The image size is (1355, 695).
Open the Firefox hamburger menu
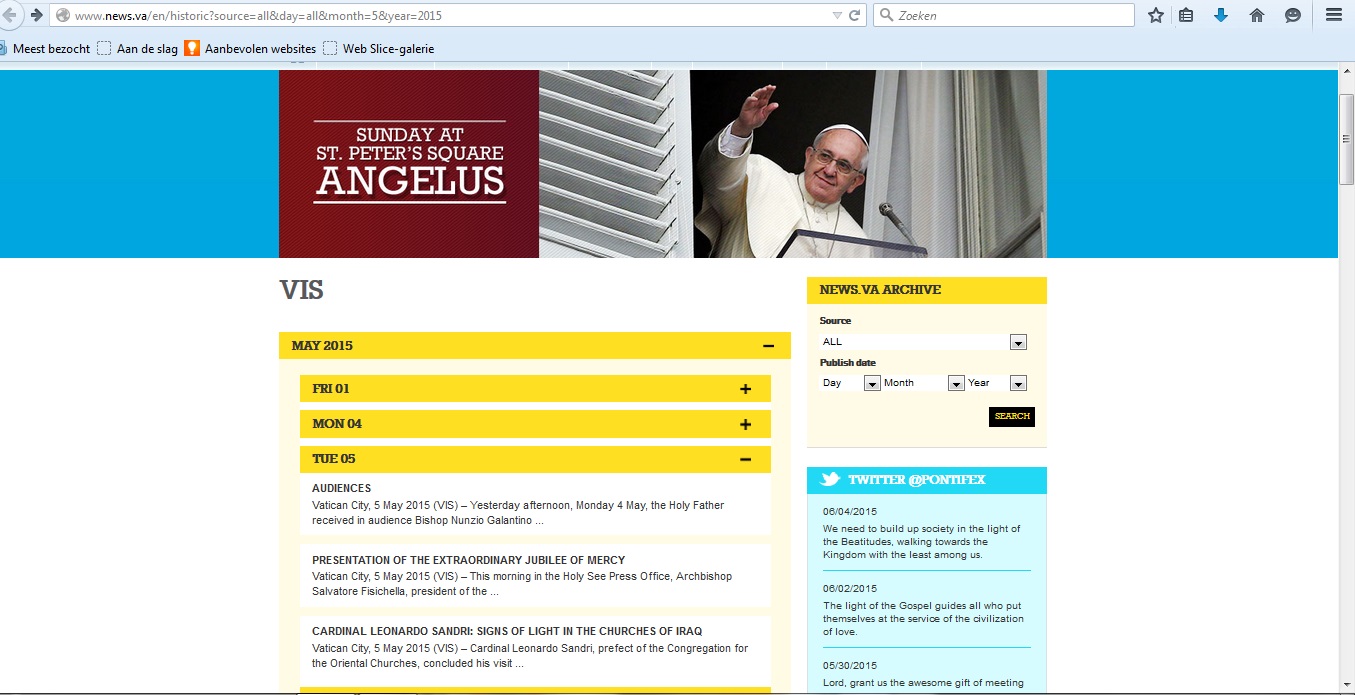pos(1332,15)
